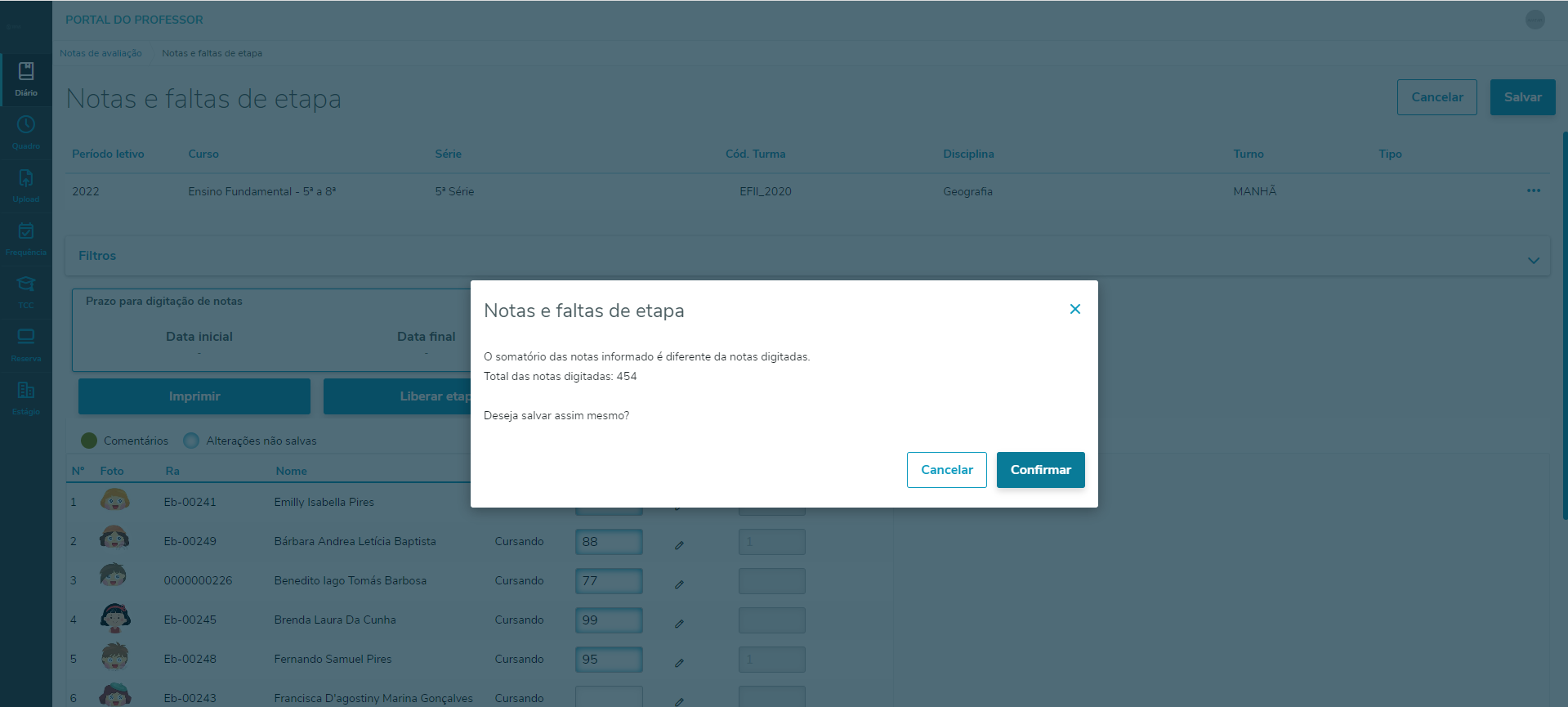Go to the Upload sidebar item

click(x=26, y=186)
